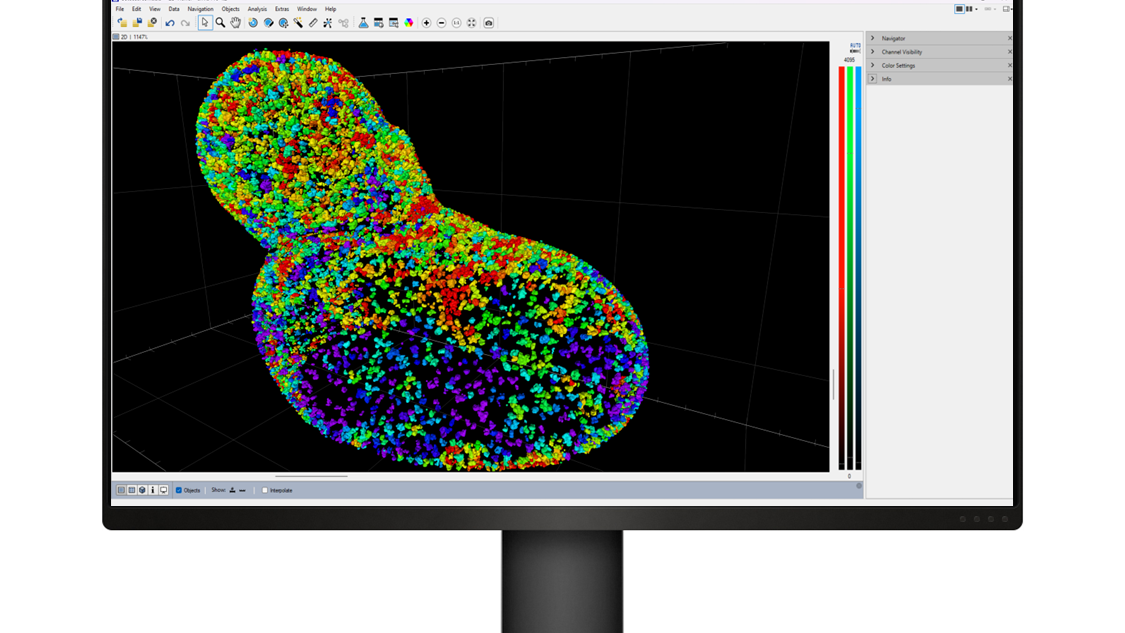
Task: Expand the Color Settings panel
Action: pos(873,65)
